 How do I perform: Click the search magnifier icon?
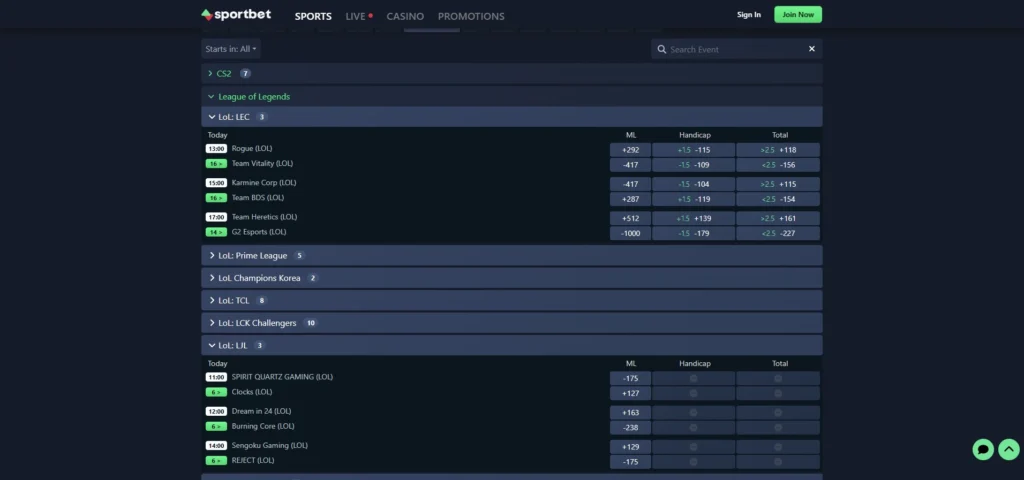(662, 49)
